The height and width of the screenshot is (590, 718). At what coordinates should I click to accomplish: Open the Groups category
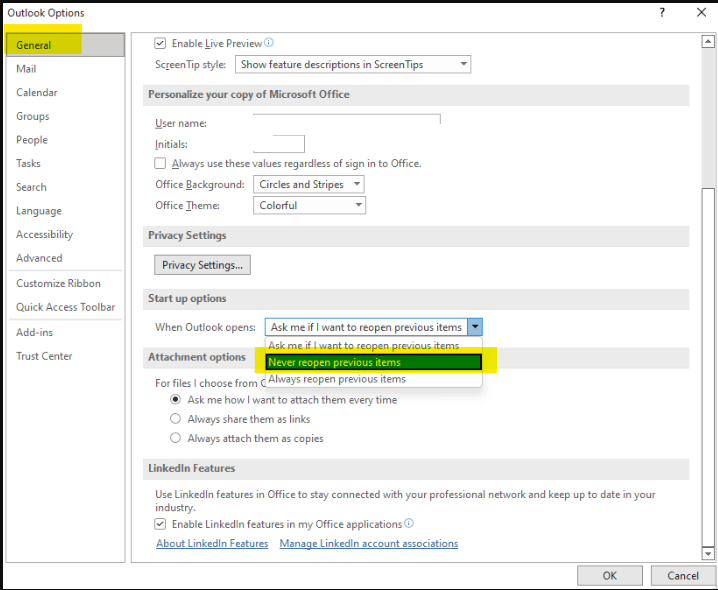(65, 116)
